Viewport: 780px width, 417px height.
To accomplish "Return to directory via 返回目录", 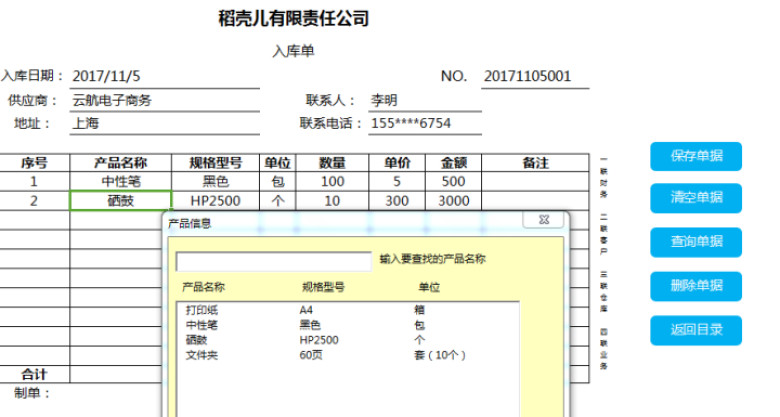I will pyautogui.click(x=695, y=330).
